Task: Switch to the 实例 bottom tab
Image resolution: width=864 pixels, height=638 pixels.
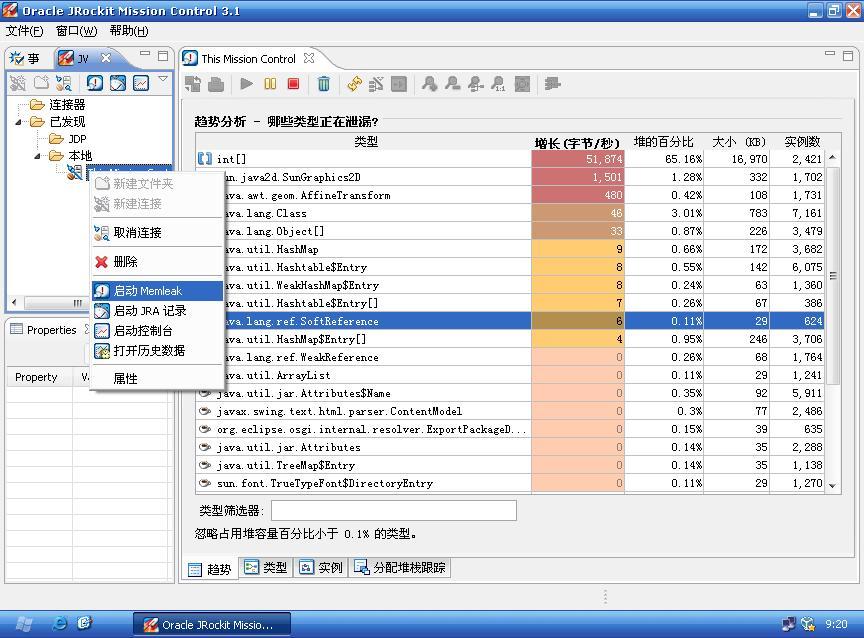Action: point(321,567)
